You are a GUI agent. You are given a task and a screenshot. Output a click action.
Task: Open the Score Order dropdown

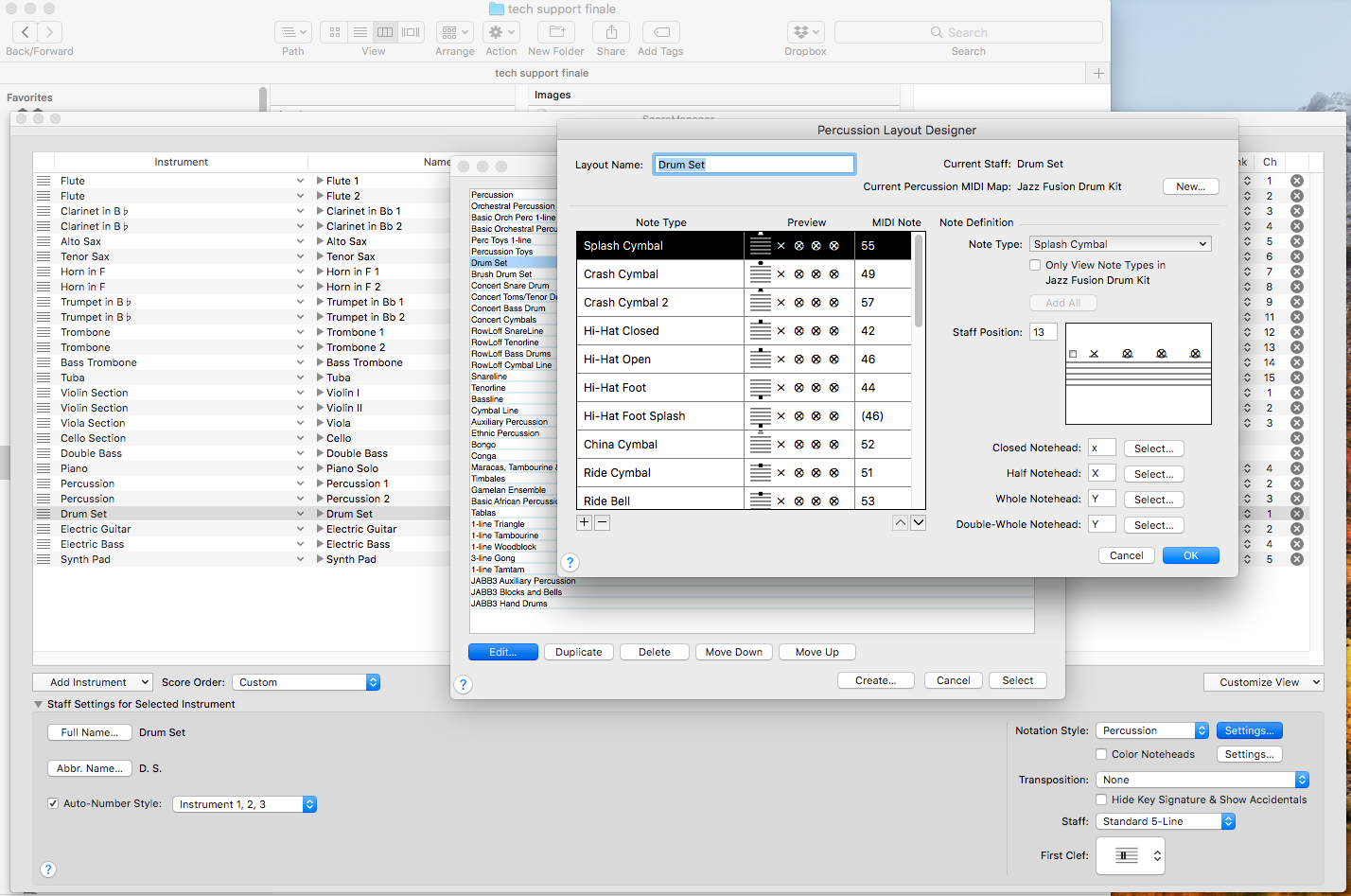tap(306, 682)
